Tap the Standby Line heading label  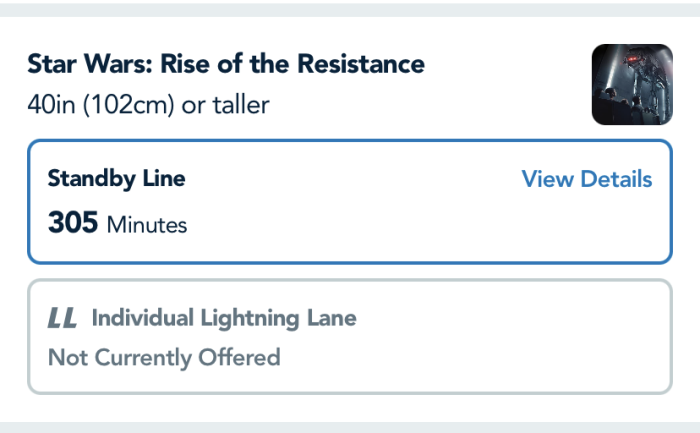point(116,179)
